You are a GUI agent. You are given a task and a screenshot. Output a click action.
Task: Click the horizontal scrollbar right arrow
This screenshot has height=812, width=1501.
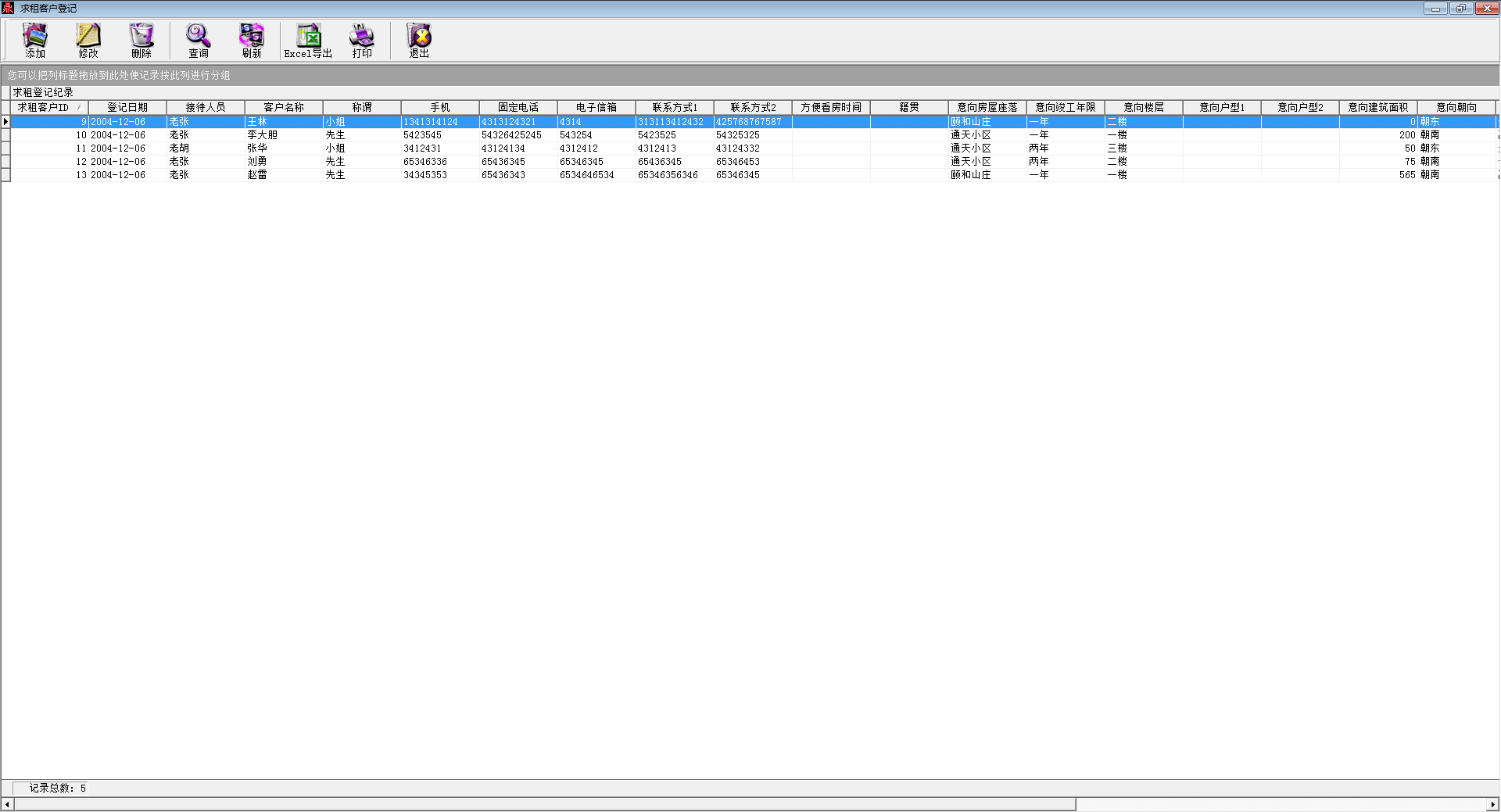click(1492, 804)
